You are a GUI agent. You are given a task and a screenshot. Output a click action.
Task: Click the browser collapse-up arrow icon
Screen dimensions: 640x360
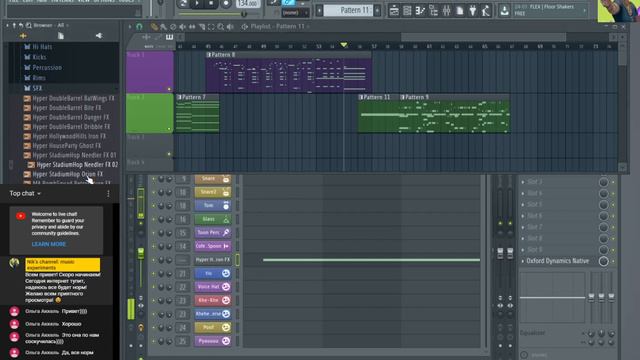click(x=14, y=25)
